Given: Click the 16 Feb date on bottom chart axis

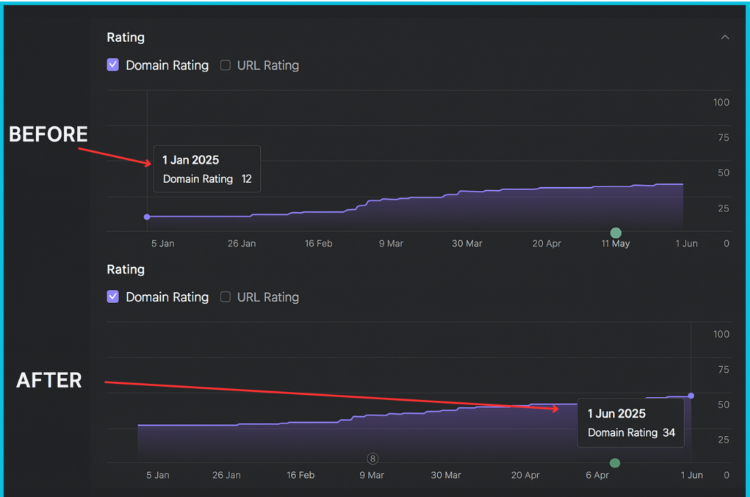Looking at the screenshot, I should 300,475.
